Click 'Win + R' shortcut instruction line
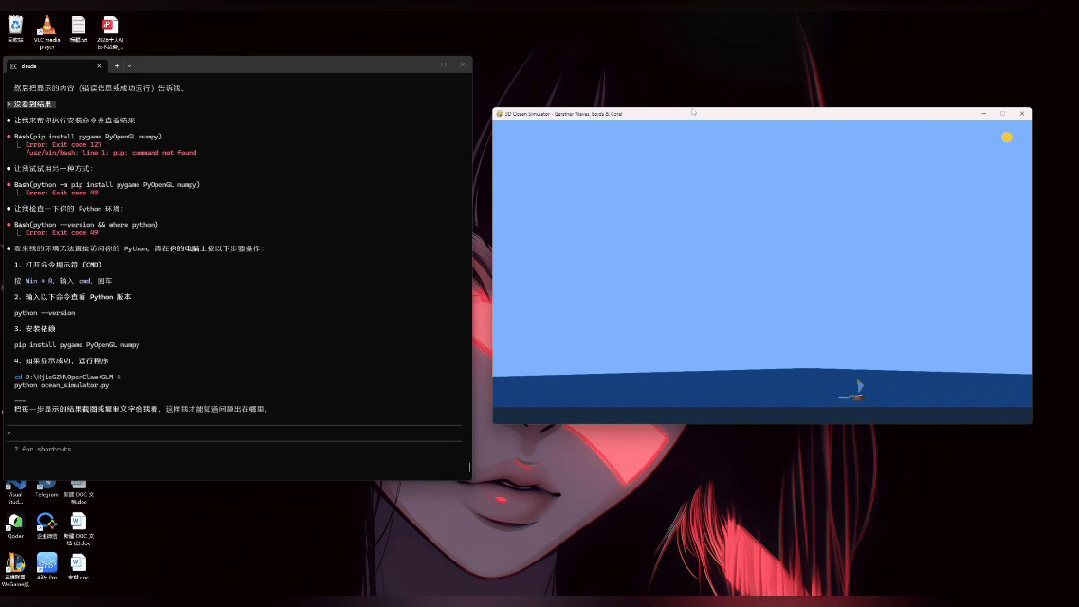This screenshot has width=1079, height=607. point(63,281)
